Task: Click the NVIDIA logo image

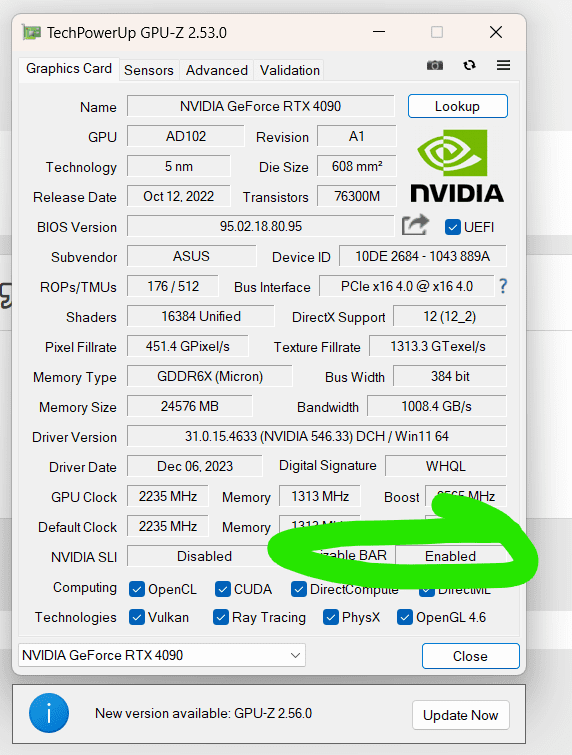Action: pos(457,166)
